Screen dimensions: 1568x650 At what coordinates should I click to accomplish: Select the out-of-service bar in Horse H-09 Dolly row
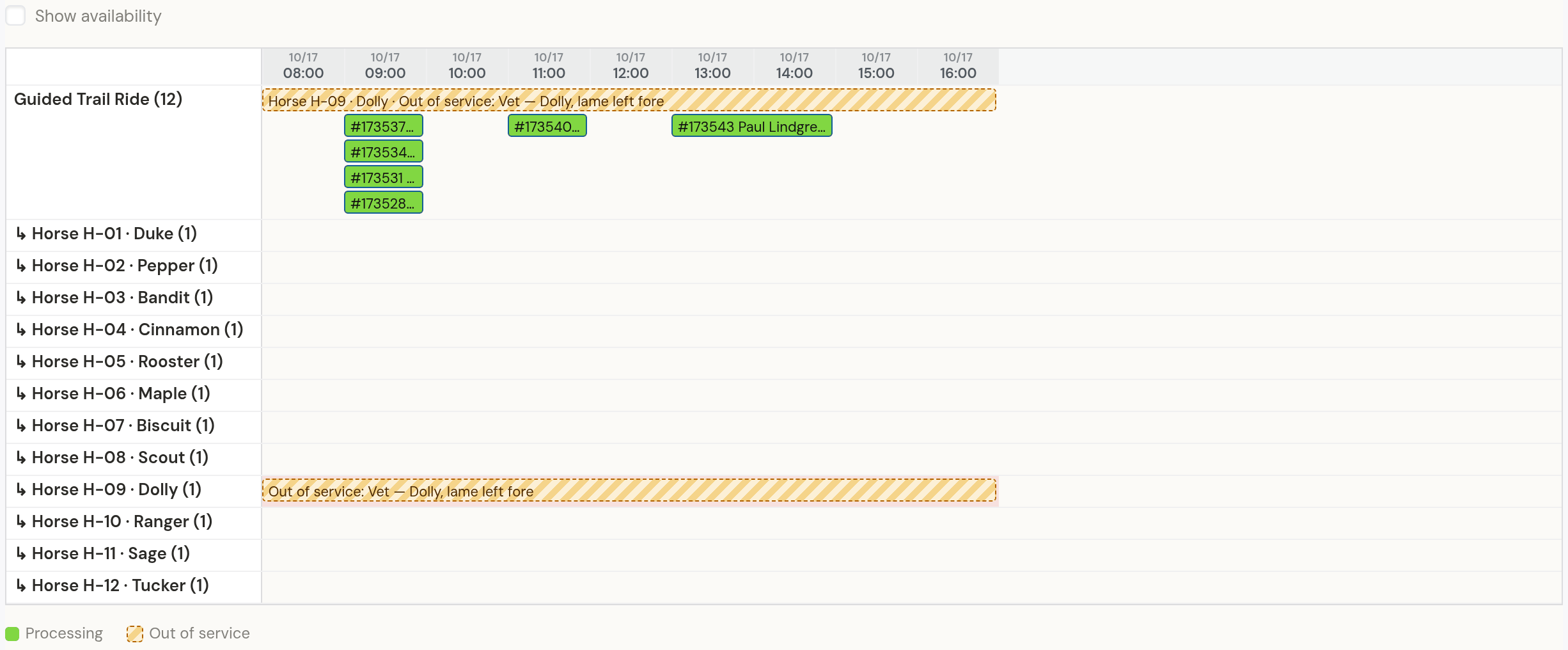(629, 491)
